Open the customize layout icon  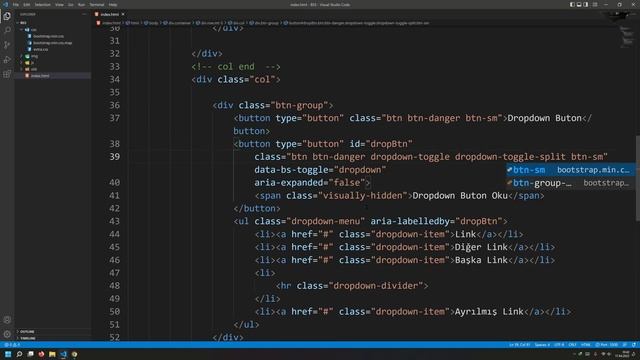pyautogui.click(x=595, y=4)
